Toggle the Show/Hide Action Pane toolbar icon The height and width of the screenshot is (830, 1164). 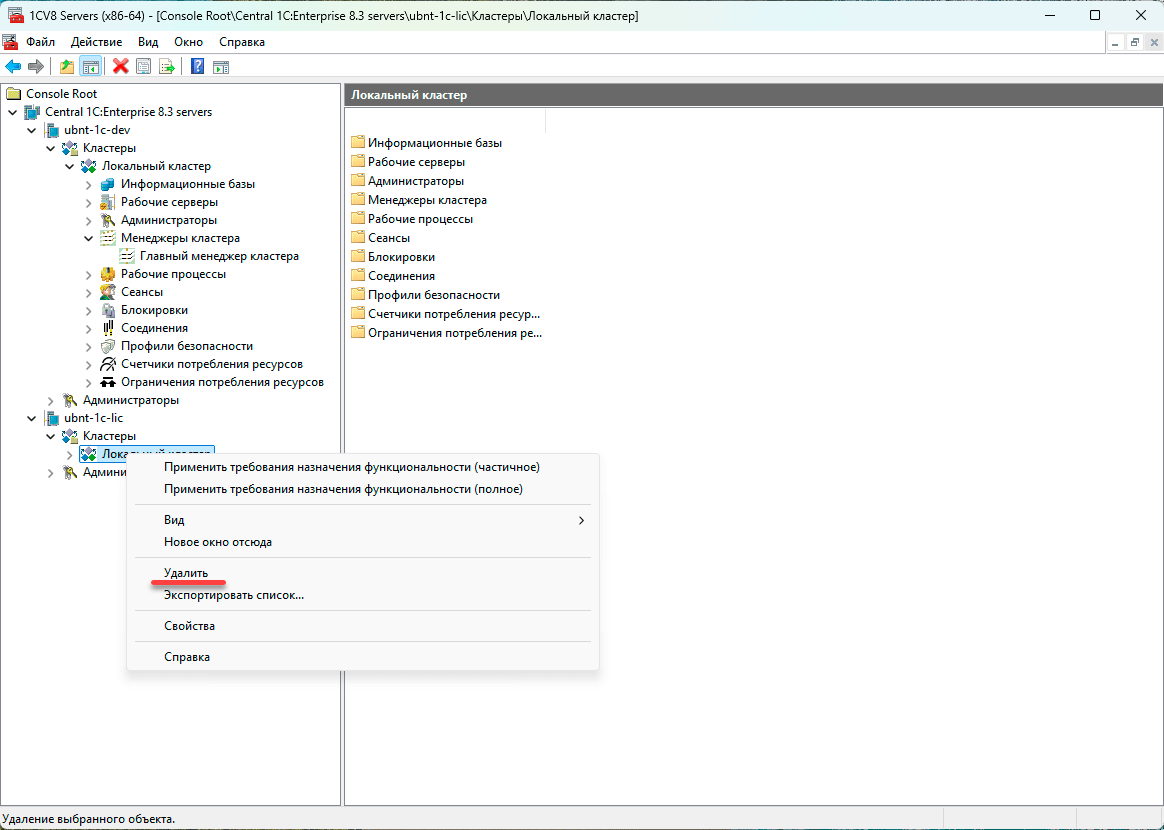(x=220, y=67)
